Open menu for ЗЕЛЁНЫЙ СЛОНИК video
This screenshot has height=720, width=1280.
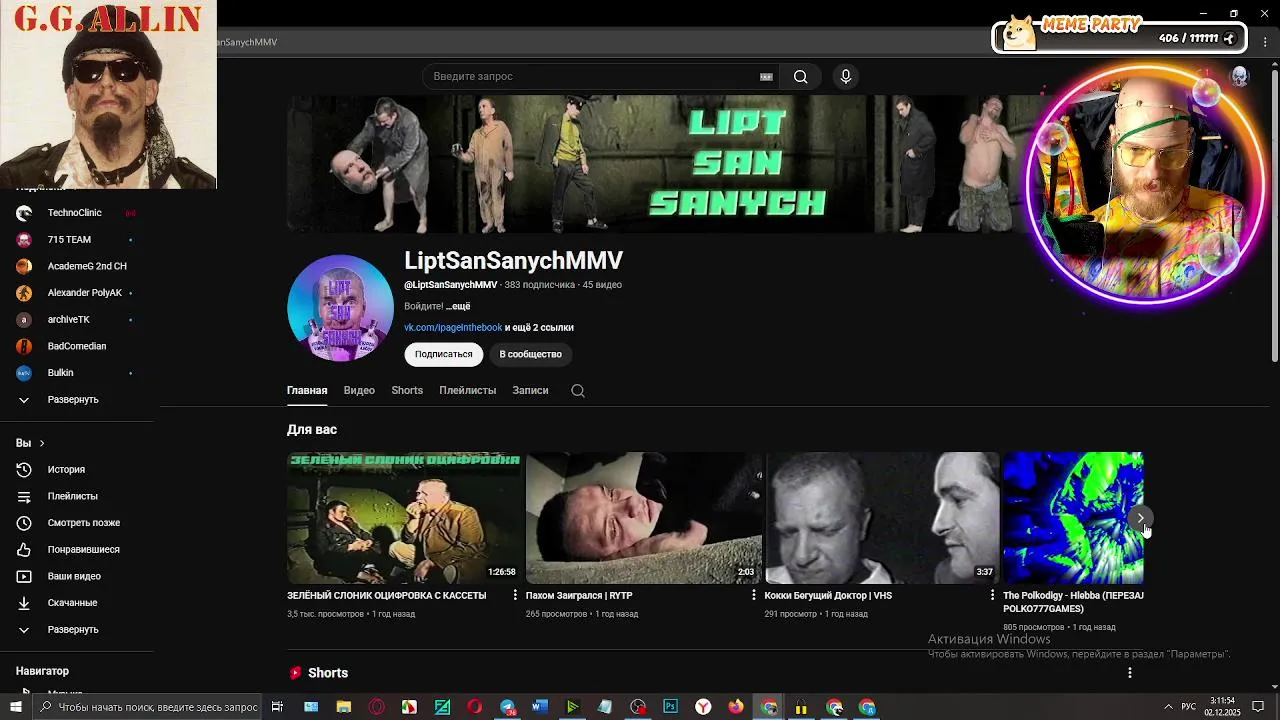515,595
